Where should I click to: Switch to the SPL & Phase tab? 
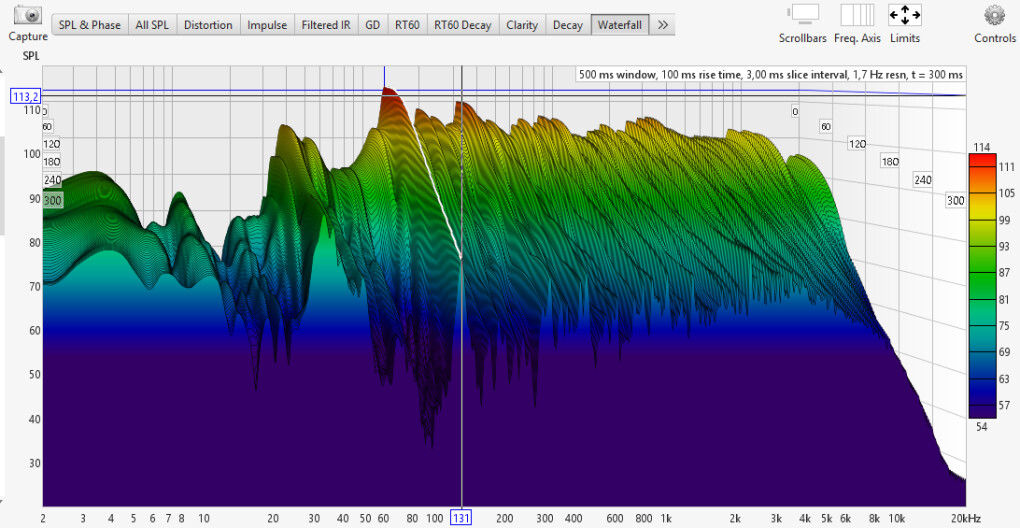90,25
